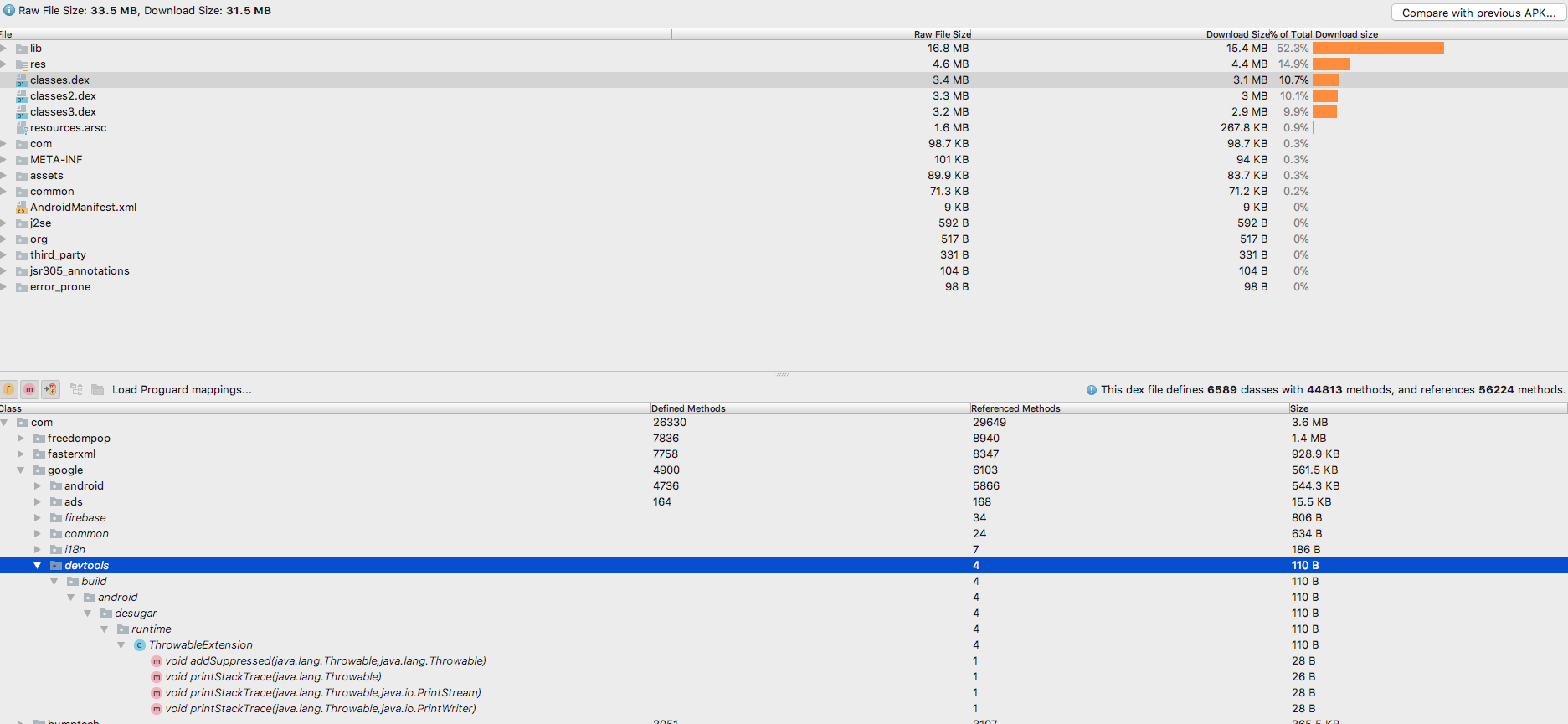The image size is (1568, 724).
Task: Click the ThrowableExtension class icon
Action: click(140, 645)
